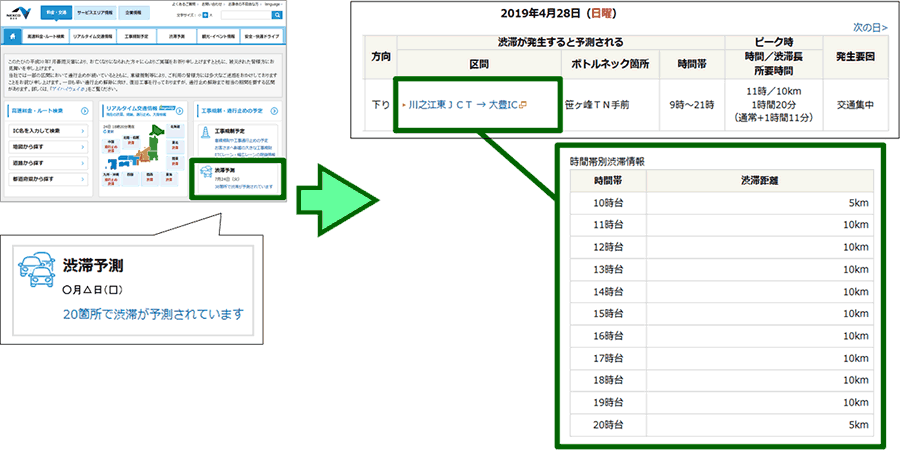The height and width of the screenshot is (450, 900).
Task: Select 観光・イベント情報 in navigation bar
Action: [218, 36]
